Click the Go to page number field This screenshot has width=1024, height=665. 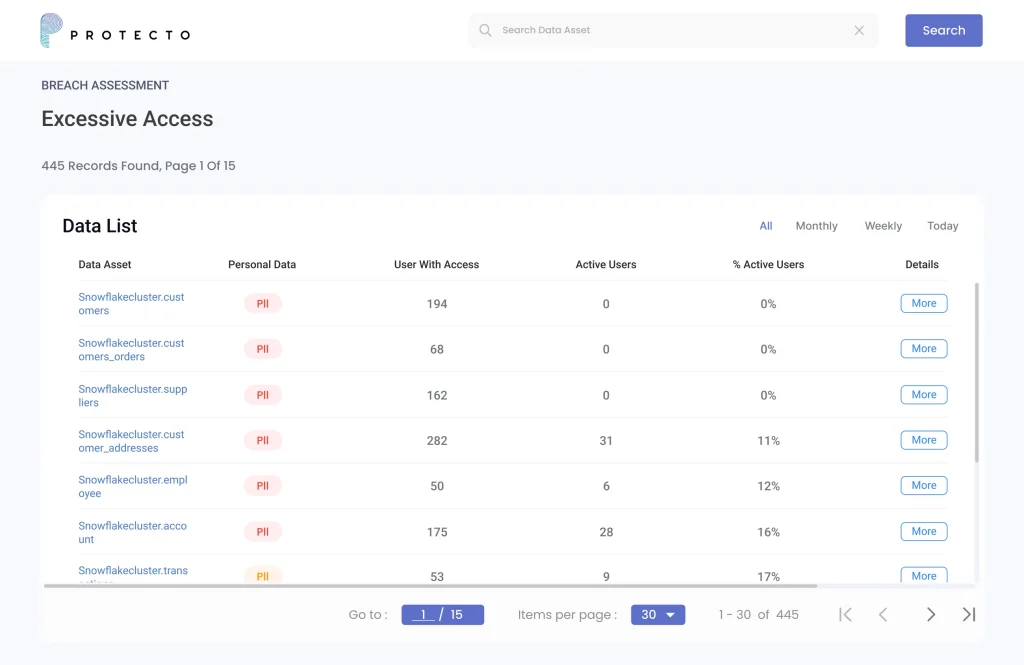coord(424,615)
